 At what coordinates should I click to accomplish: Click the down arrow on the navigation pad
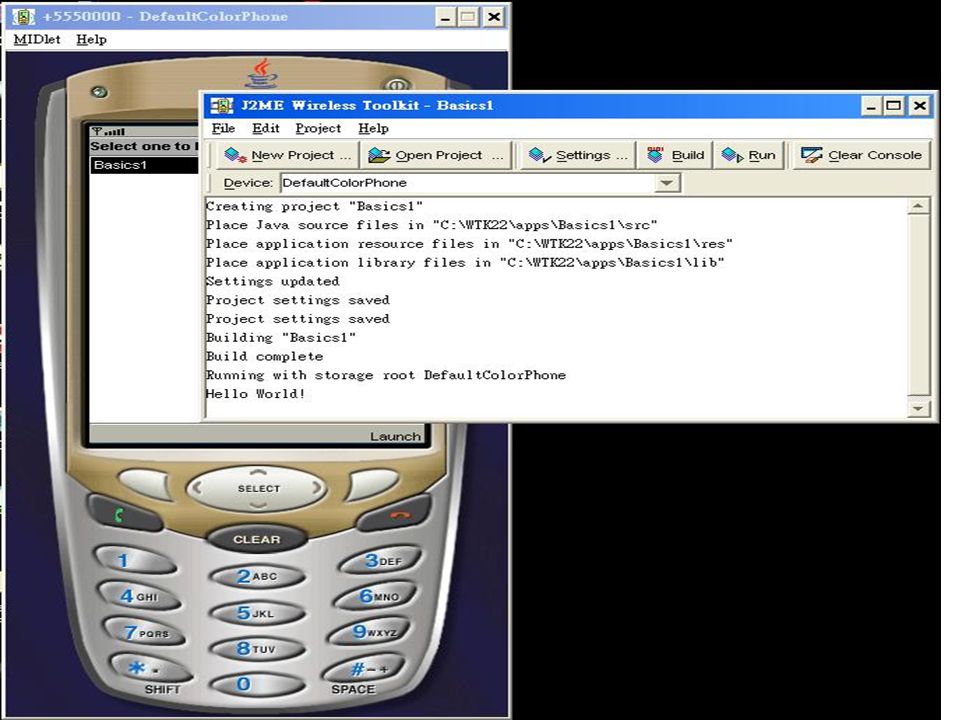pos(258,506)
